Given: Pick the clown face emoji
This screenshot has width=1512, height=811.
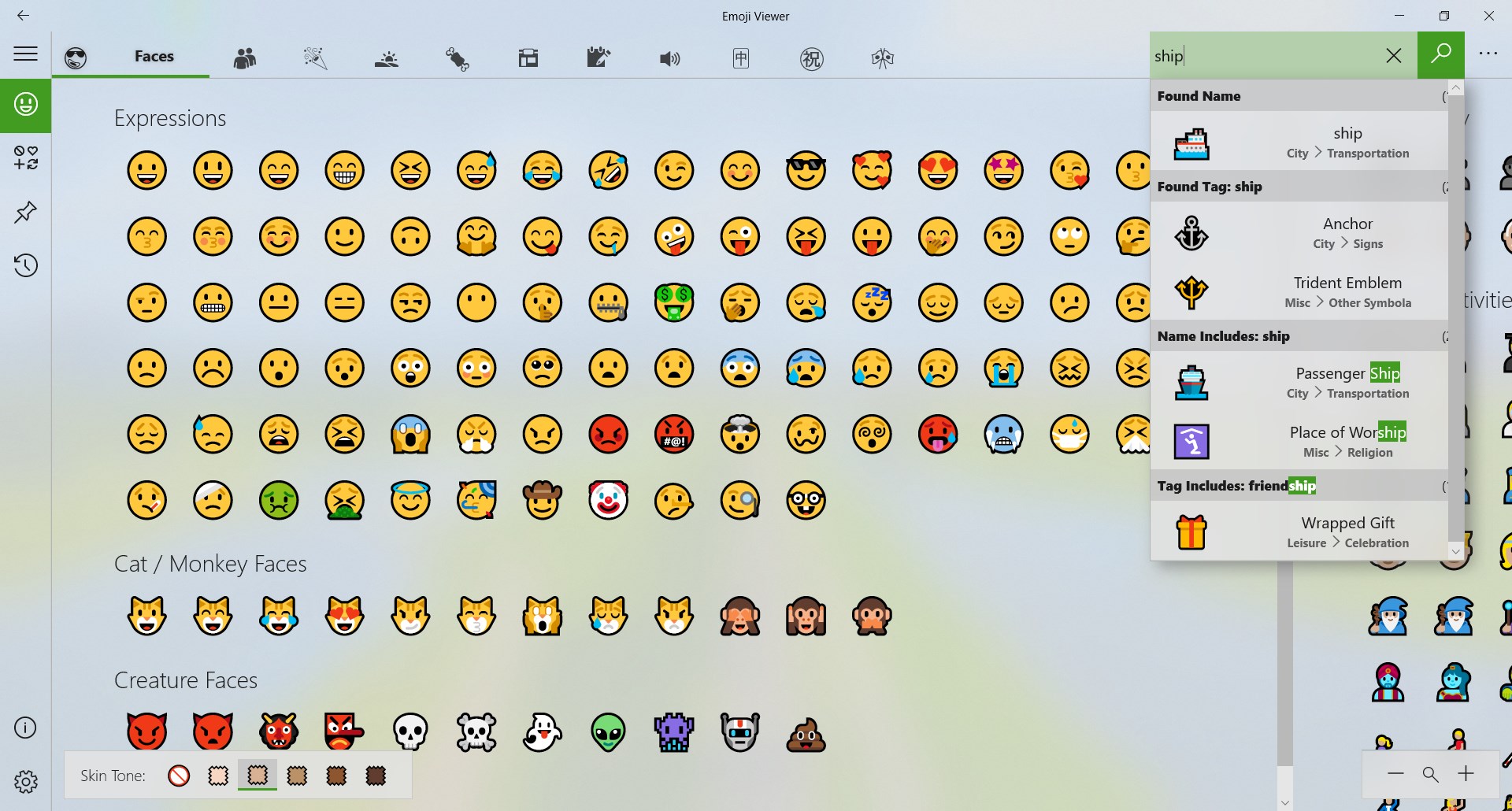Looking at the screenshot, I should point(608,500).
